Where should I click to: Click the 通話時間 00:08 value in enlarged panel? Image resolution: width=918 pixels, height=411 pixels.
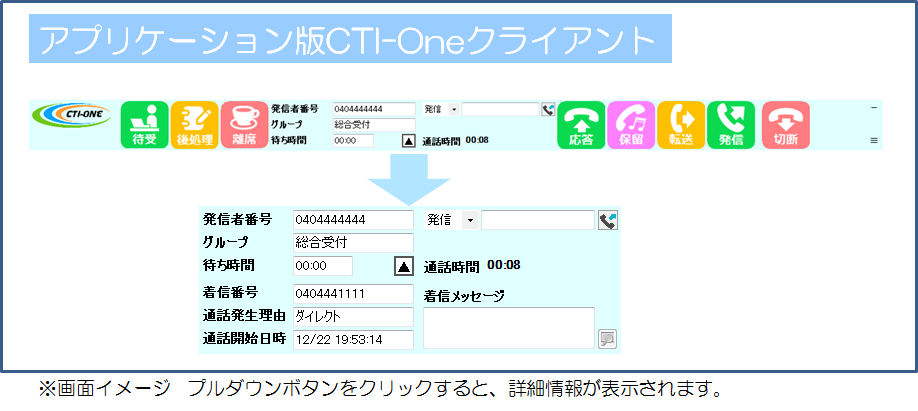[503, 265]
